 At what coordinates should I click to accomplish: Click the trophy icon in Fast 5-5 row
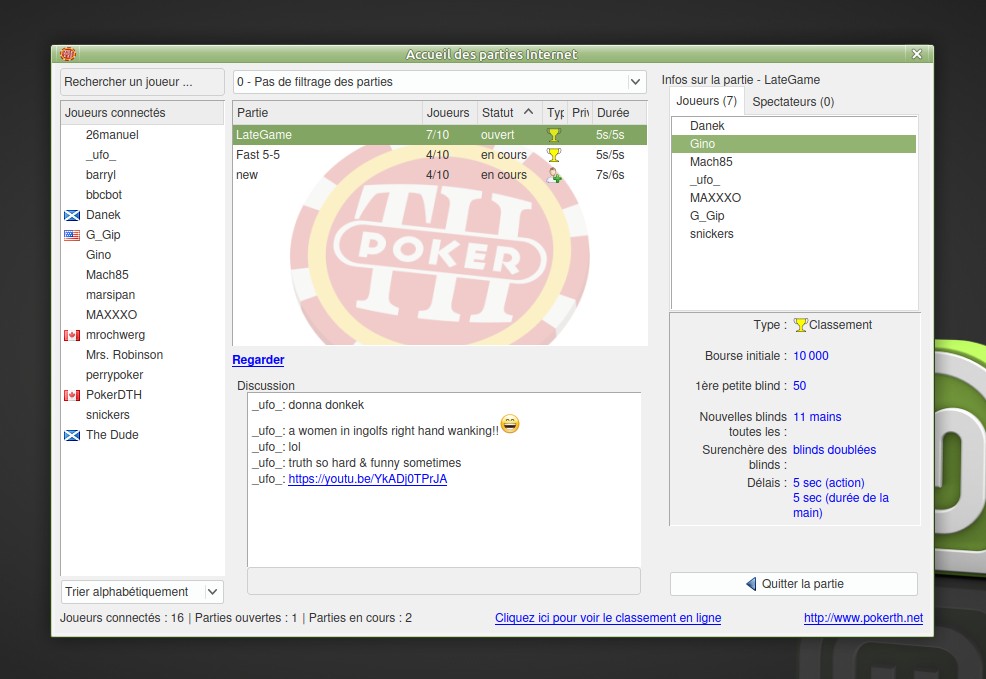554,155
